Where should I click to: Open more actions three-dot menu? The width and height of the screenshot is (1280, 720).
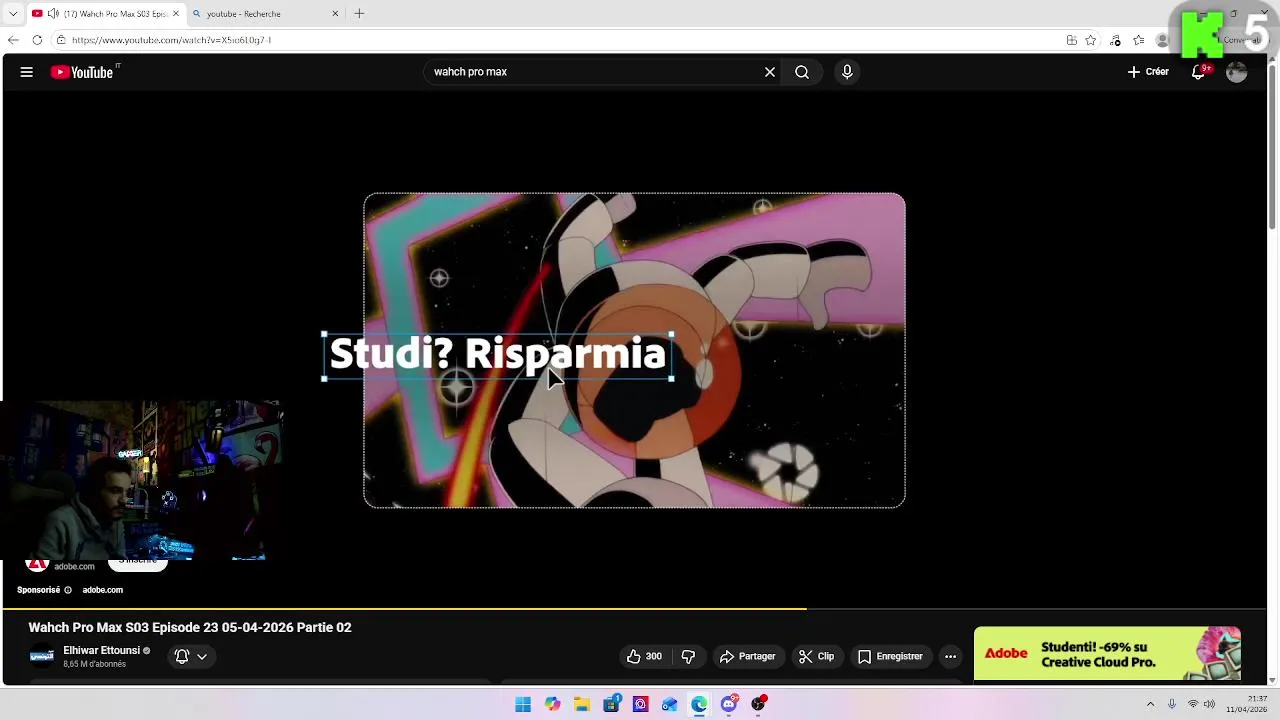click(x=951, y=657)
